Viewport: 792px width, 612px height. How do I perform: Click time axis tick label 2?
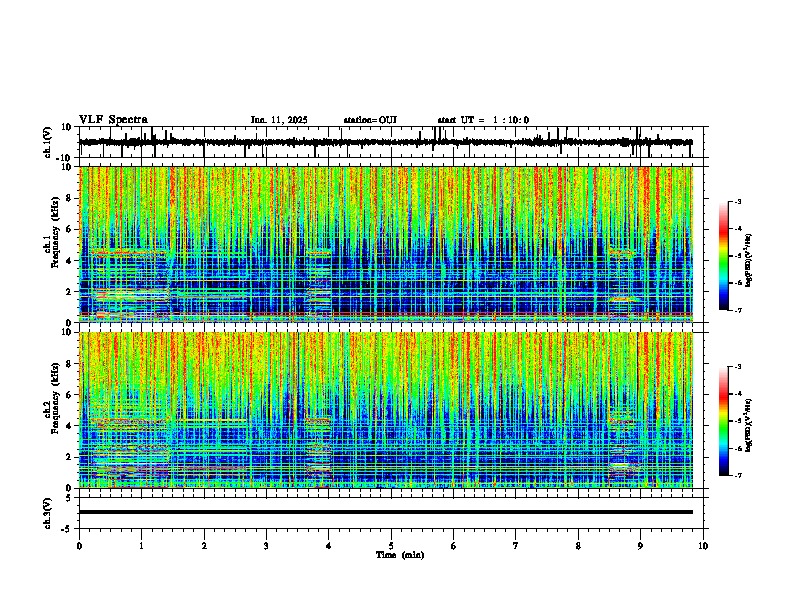click(x=204, y=546)
